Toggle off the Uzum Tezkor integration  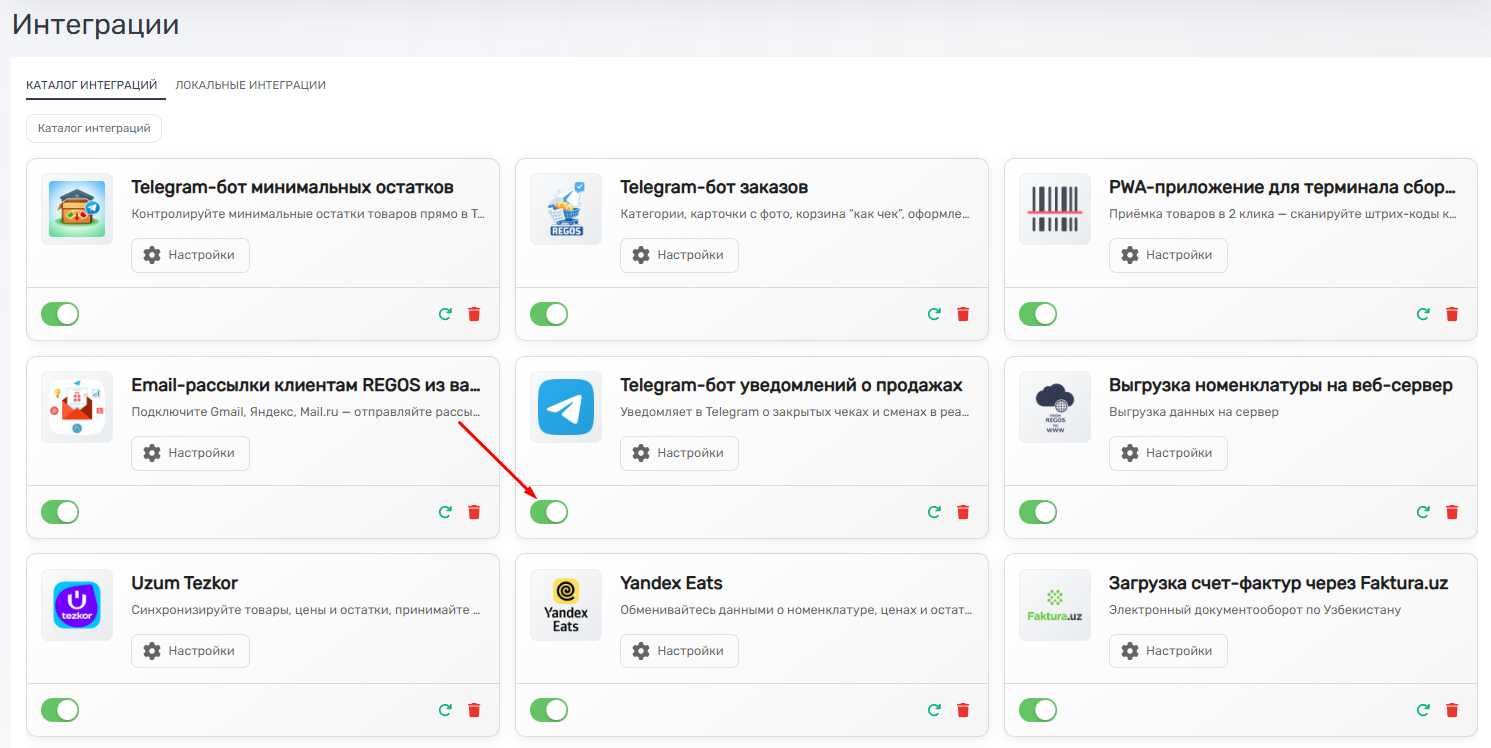[x=60, y=710]
